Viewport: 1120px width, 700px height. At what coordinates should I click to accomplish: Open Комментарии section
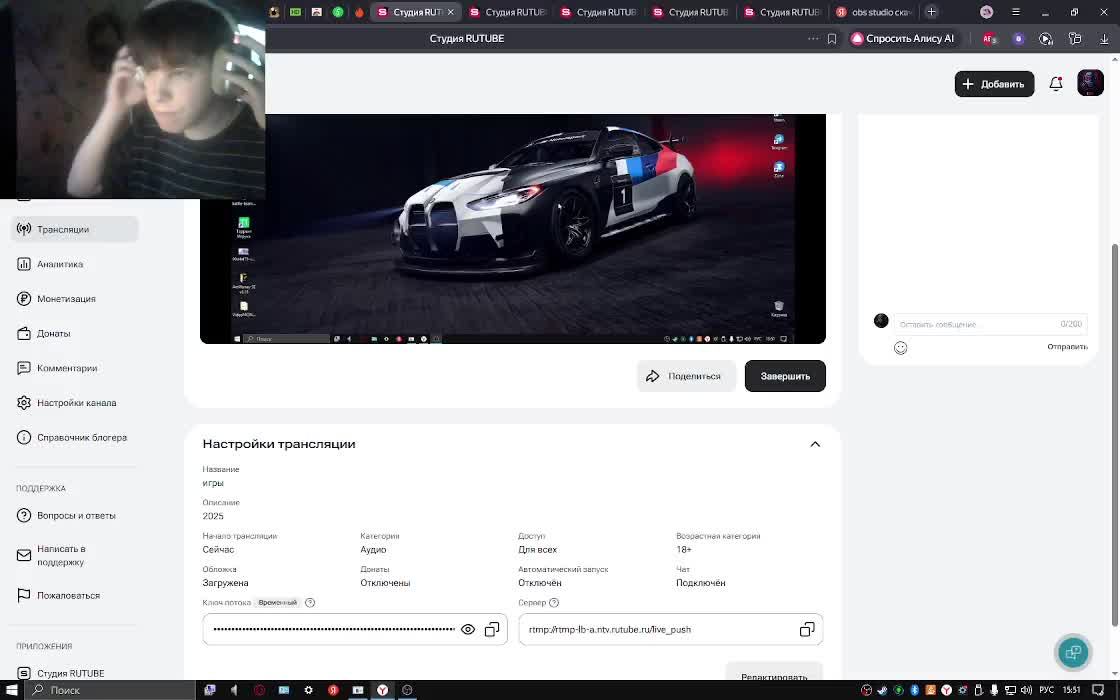pyautogui.click(x=66, y=368)
